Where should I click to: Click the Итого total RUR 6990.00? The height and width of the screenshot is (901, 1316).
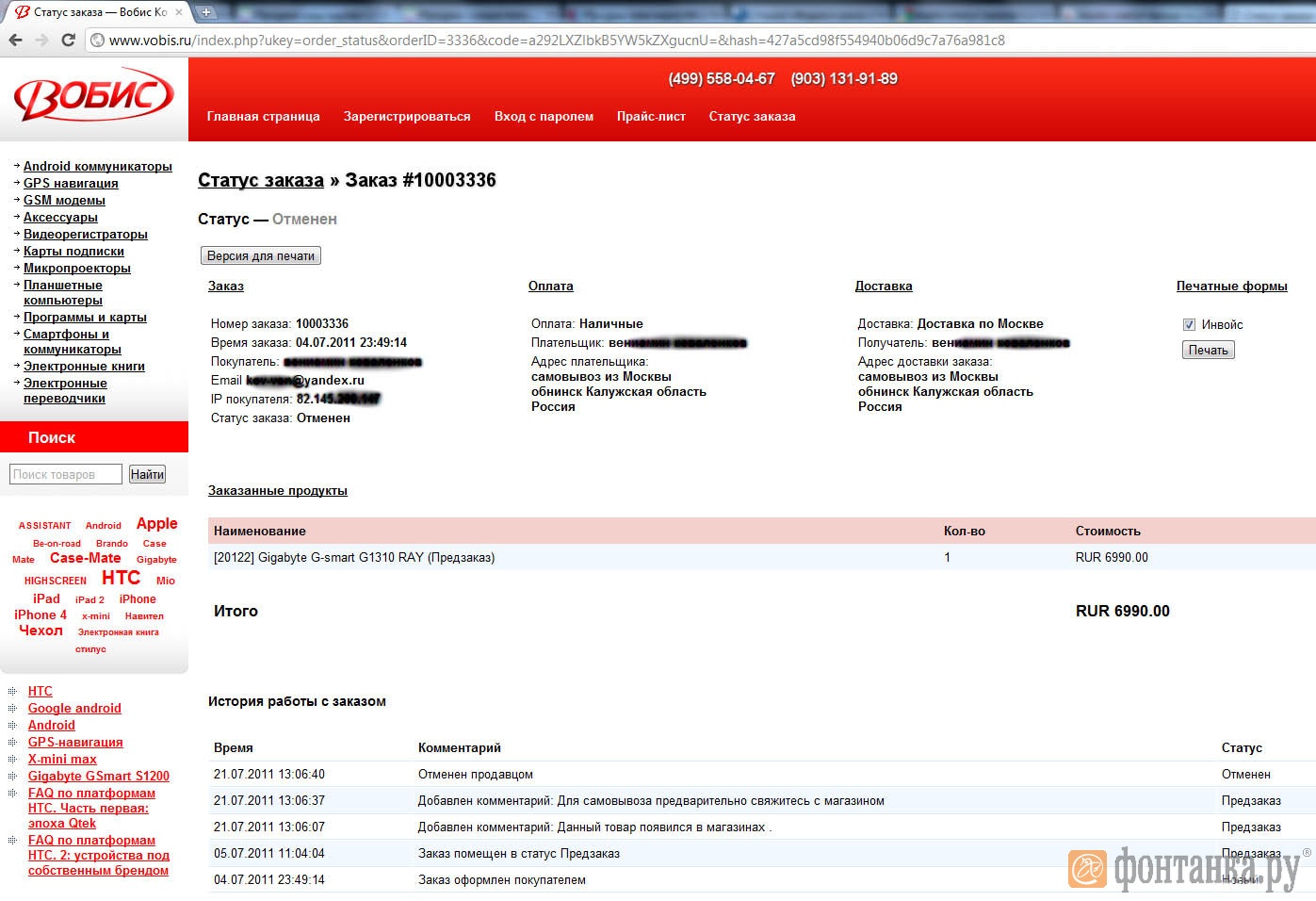1123,611
